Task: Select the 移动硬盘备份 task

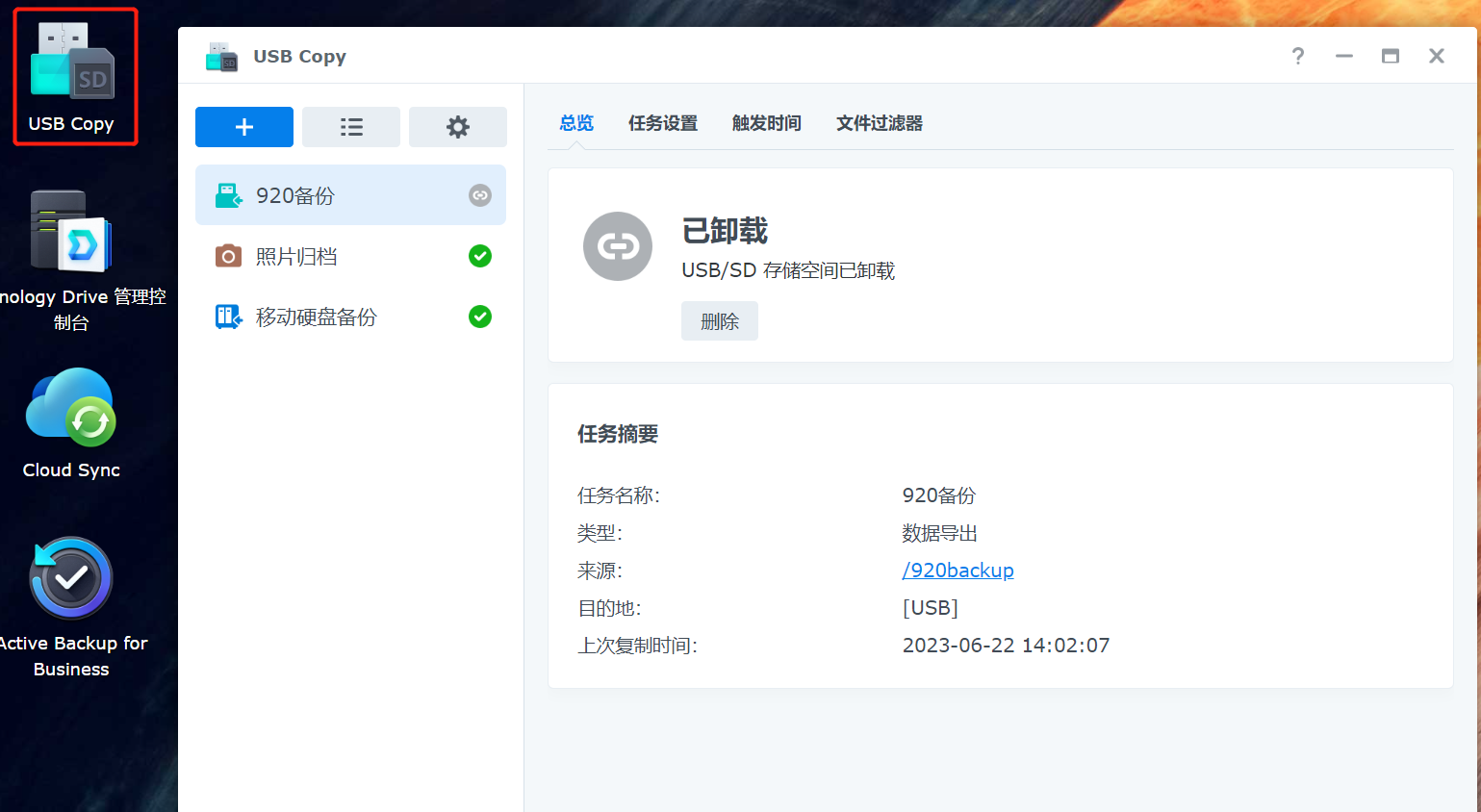Action: (350, 317)
